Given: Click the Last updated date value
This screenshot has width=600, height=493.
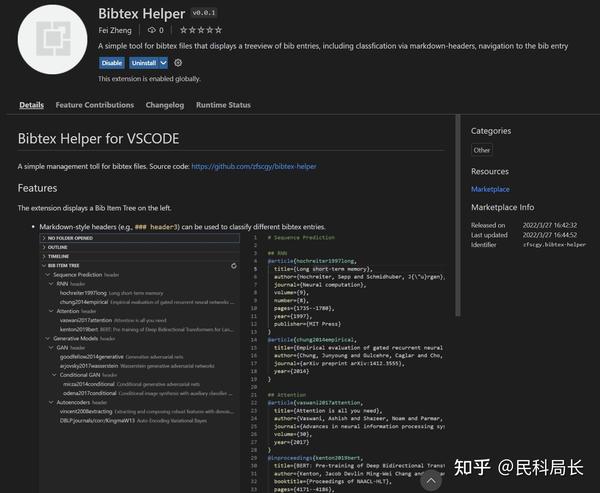Looking at the screenshot, I should point(550,235).
